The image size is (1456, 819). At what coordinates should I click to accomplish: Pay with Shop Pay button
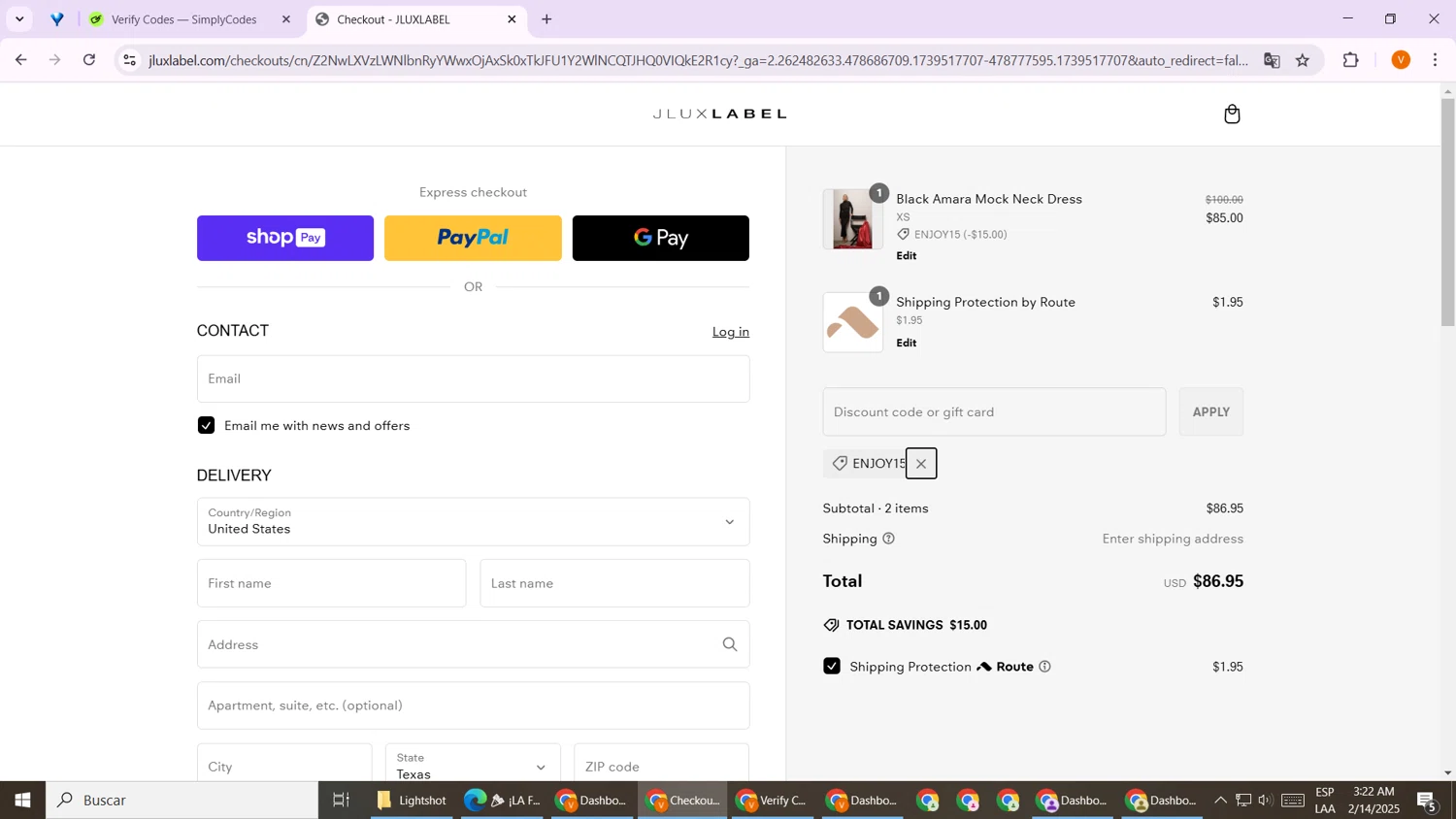pyautogui.click(x=285, y=238)
